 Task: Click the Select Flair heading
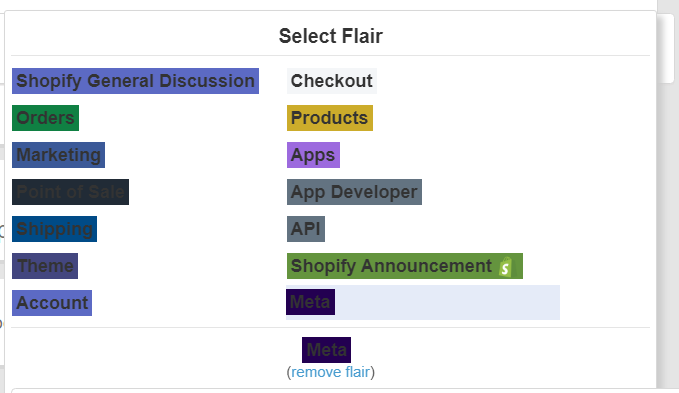coord(331,36)
